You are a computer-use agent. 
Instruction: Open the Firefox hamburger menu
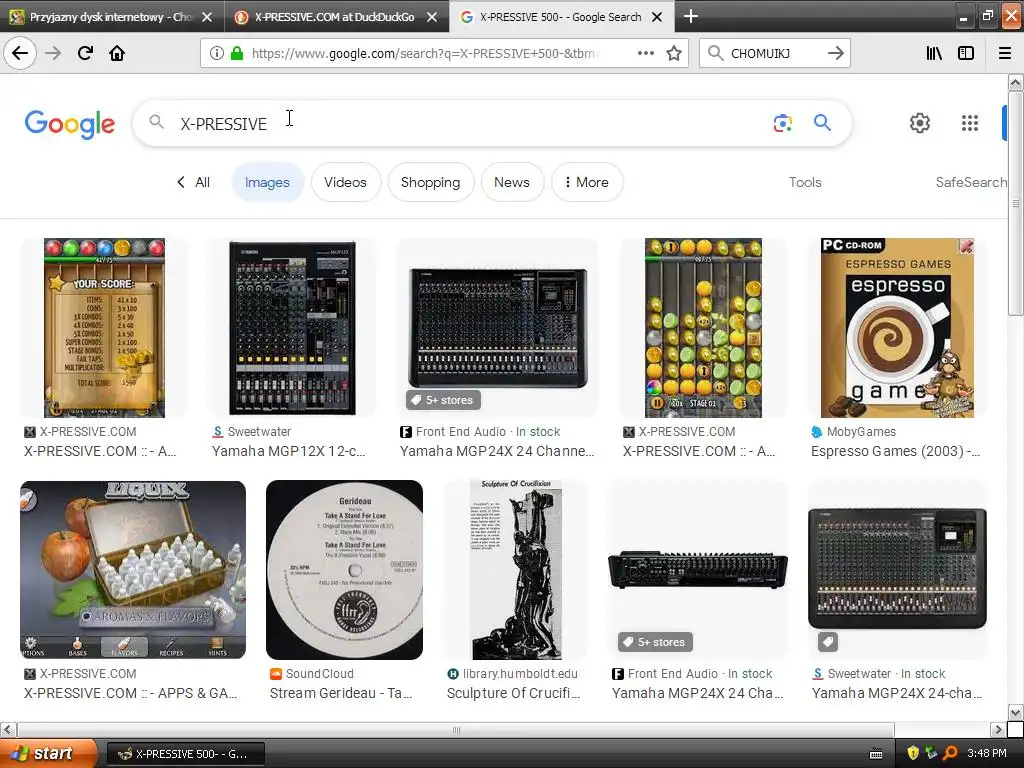(1004, 53)
